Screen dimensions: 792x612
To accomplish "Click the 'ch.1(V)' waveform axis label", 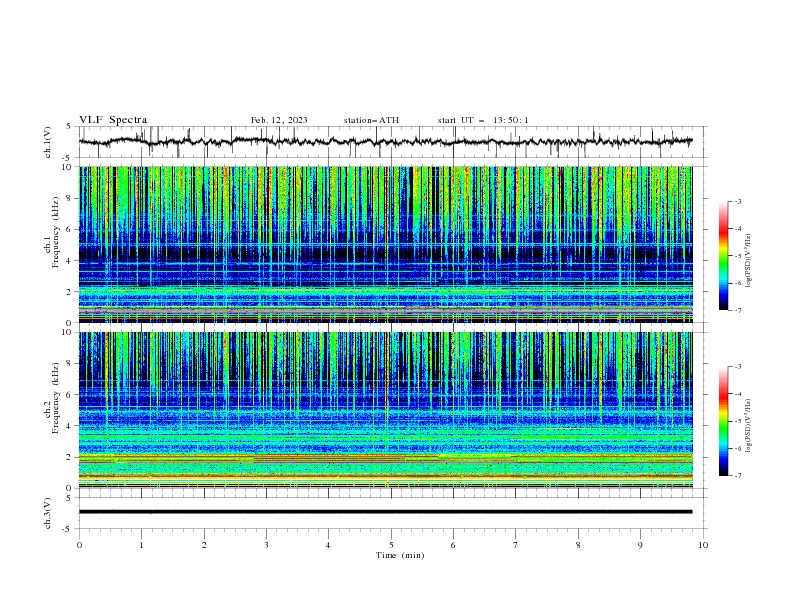I will [48, 142].
